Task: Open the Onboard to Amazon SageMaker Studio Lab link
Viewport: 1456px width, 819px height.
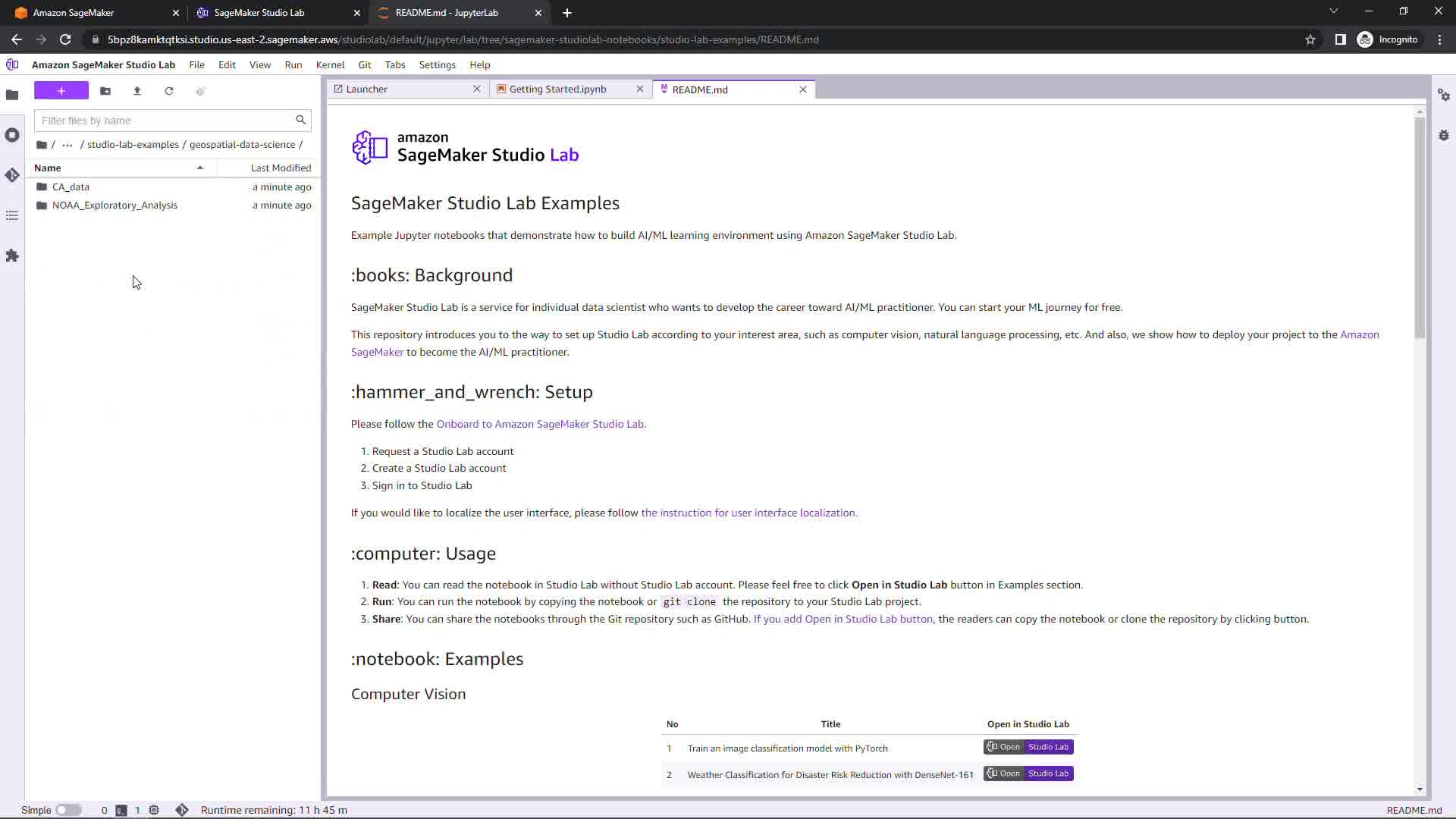Action: pos(540,424)
